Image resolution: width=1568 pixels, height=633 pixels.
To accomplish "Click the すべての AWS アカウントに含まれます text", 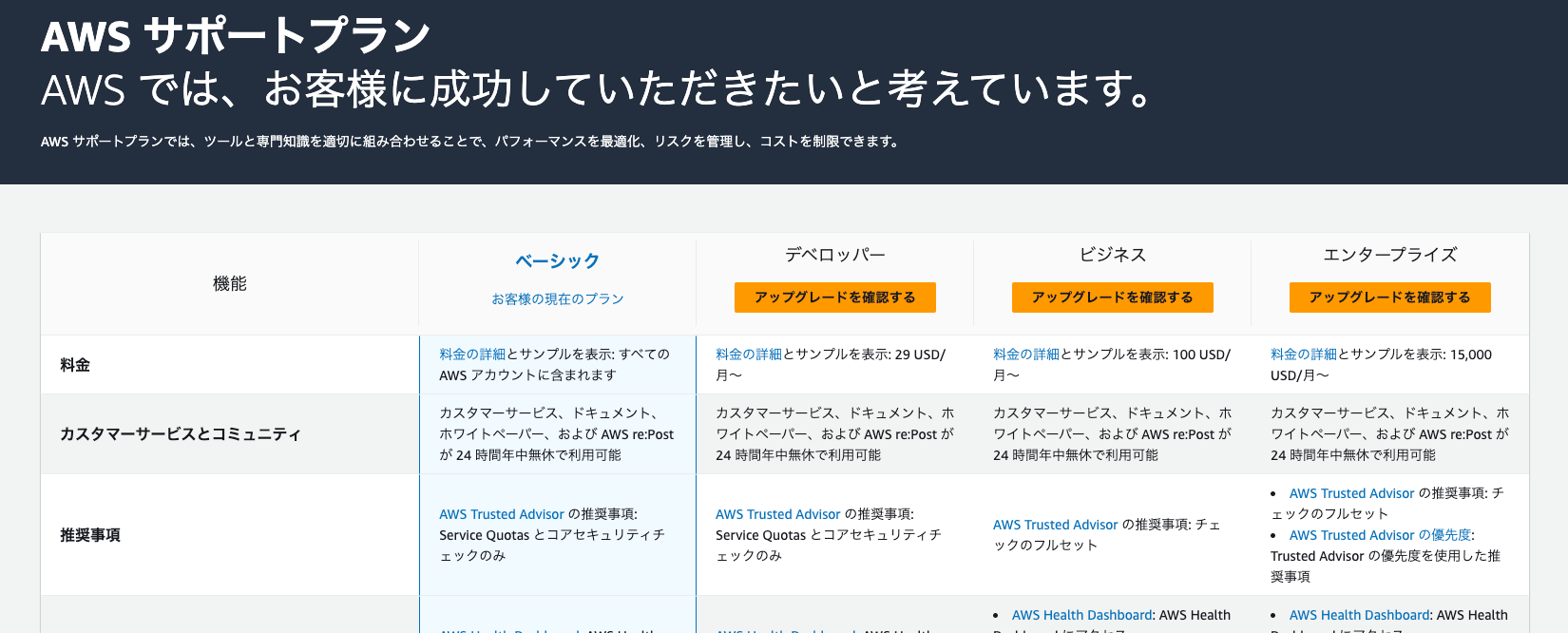I will [555, 365].
